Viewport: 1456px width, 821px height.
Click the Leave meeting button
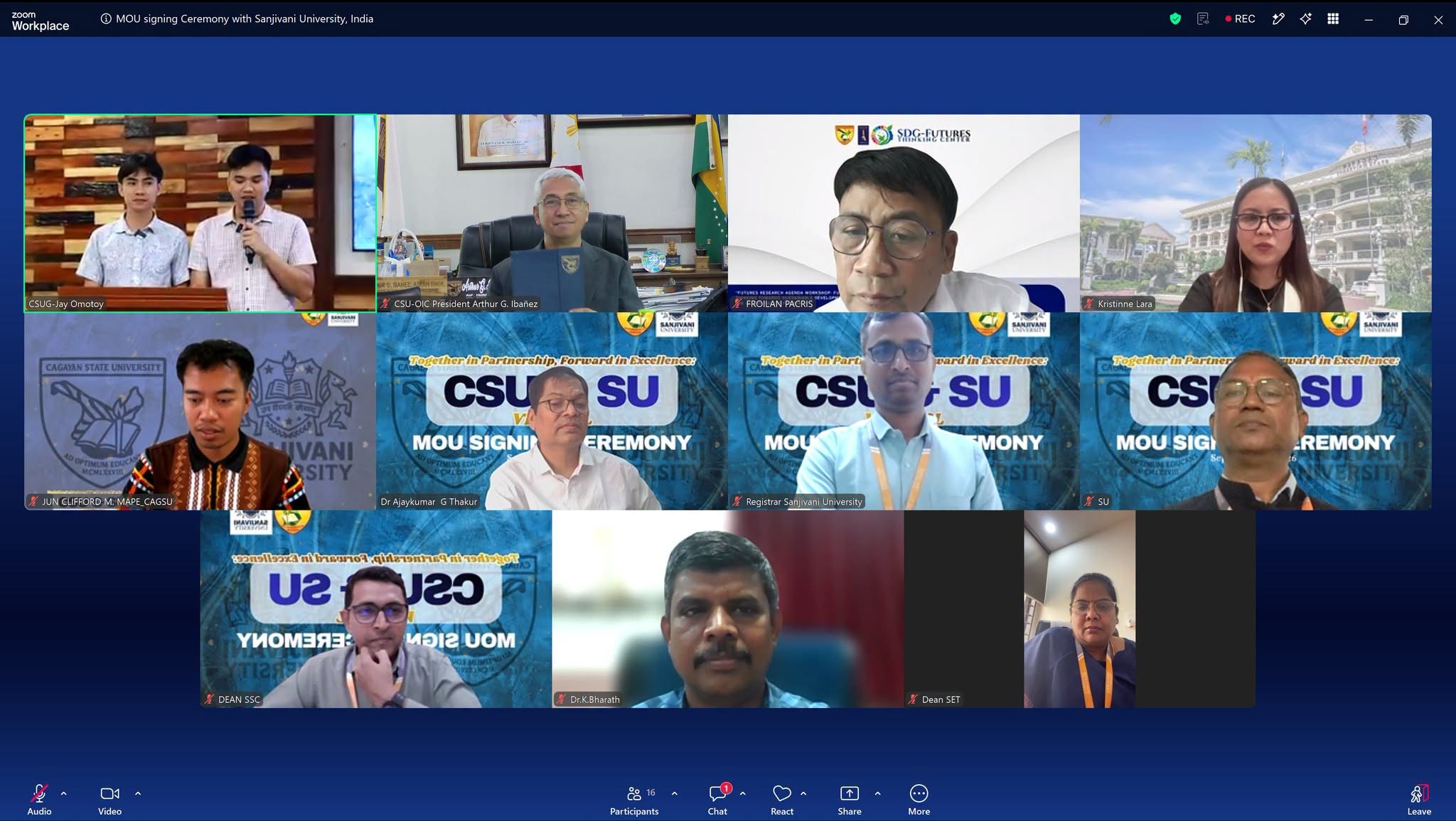1419,800
